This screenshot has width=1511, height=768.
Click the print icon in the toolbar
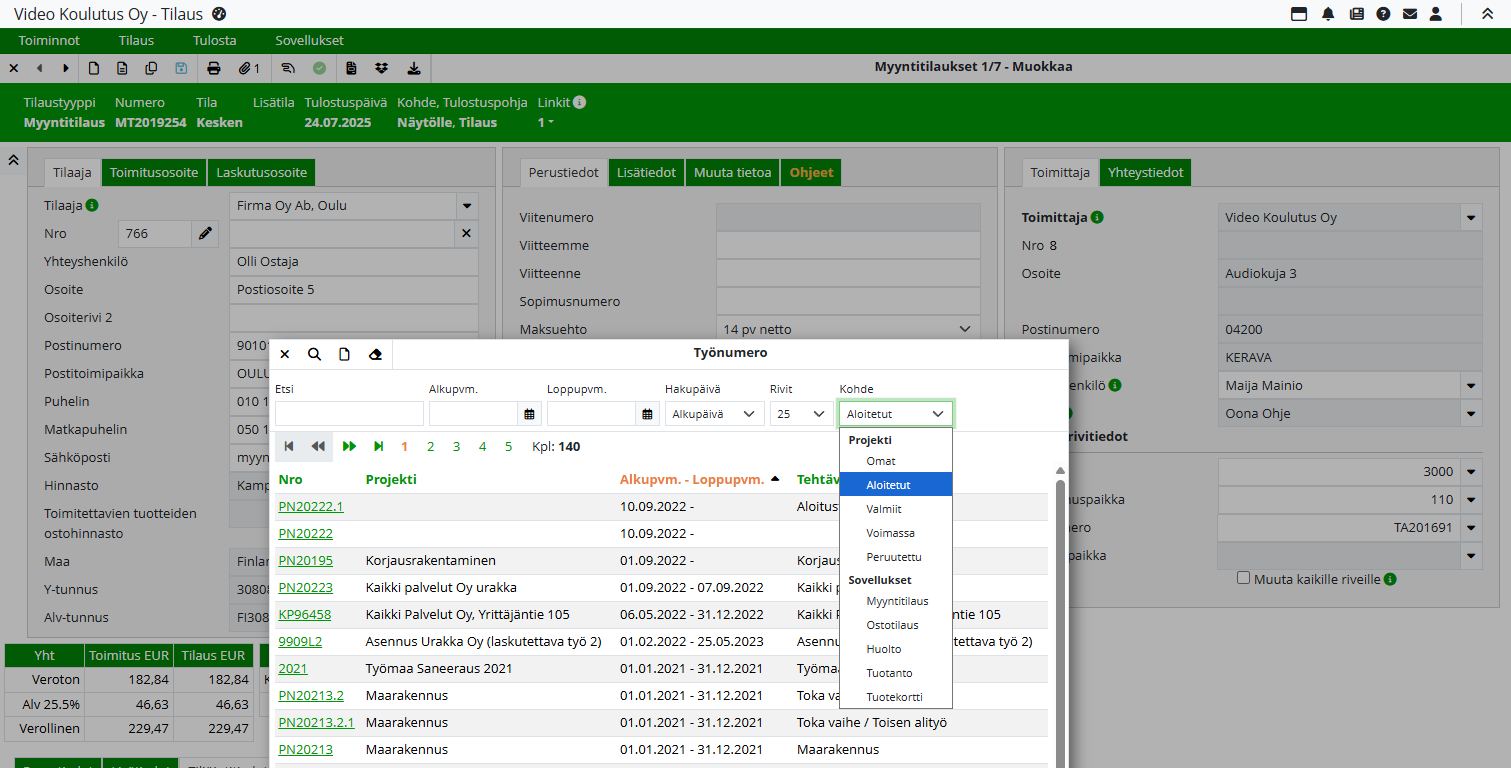click(213, 68)
